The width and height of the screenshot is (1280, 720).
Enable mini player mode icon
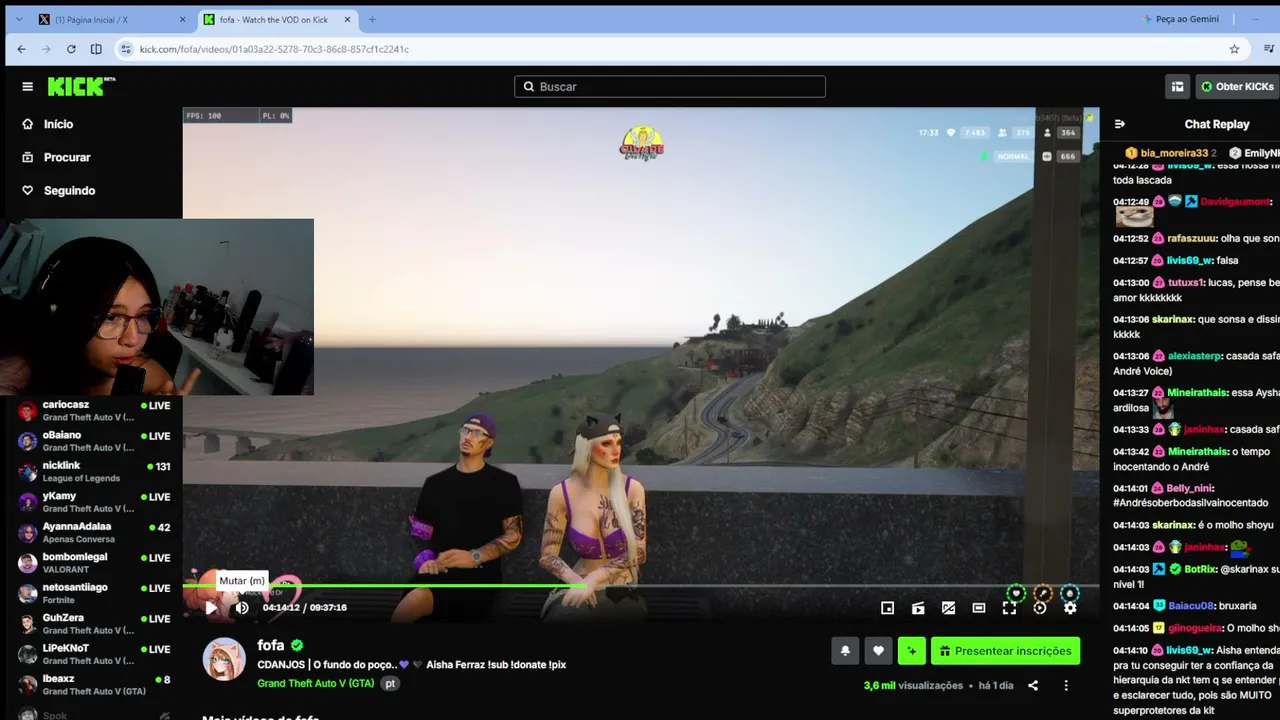click(887, 608)
